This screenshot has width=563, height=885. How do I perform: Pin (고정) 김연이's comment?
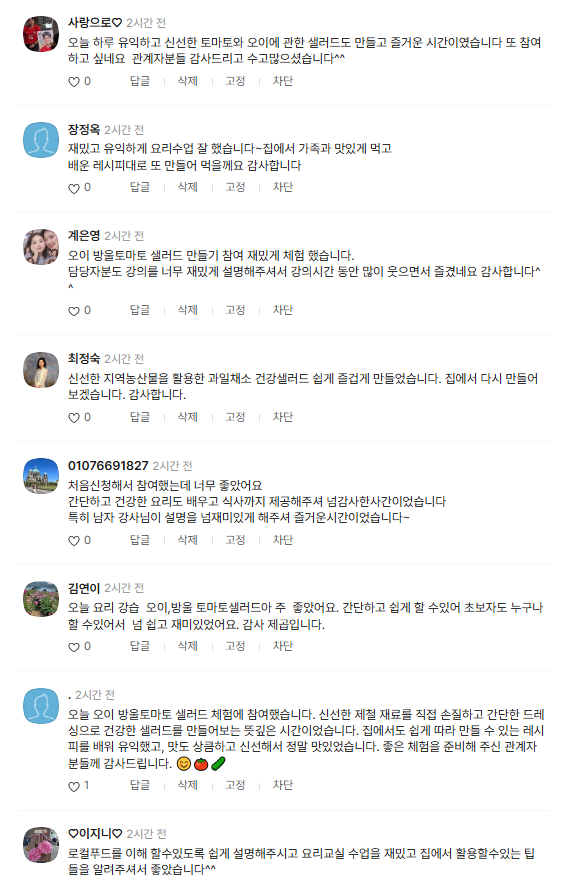pos(235,646)
